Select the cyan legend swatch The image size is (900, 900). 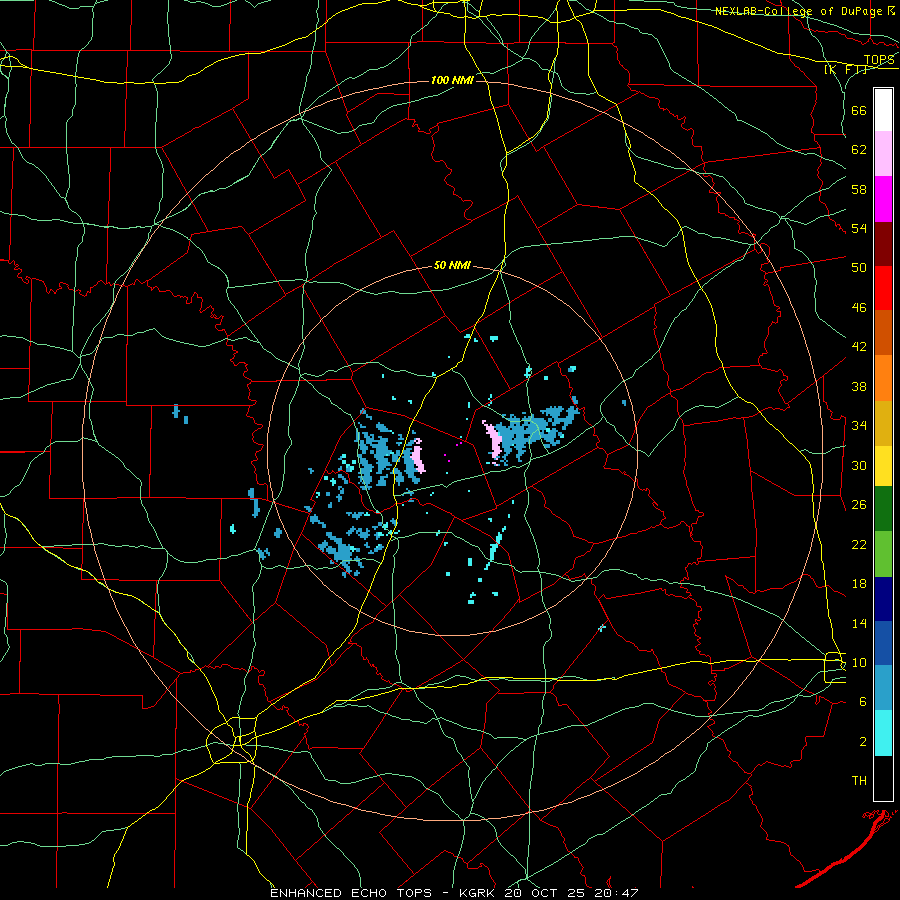883,733
